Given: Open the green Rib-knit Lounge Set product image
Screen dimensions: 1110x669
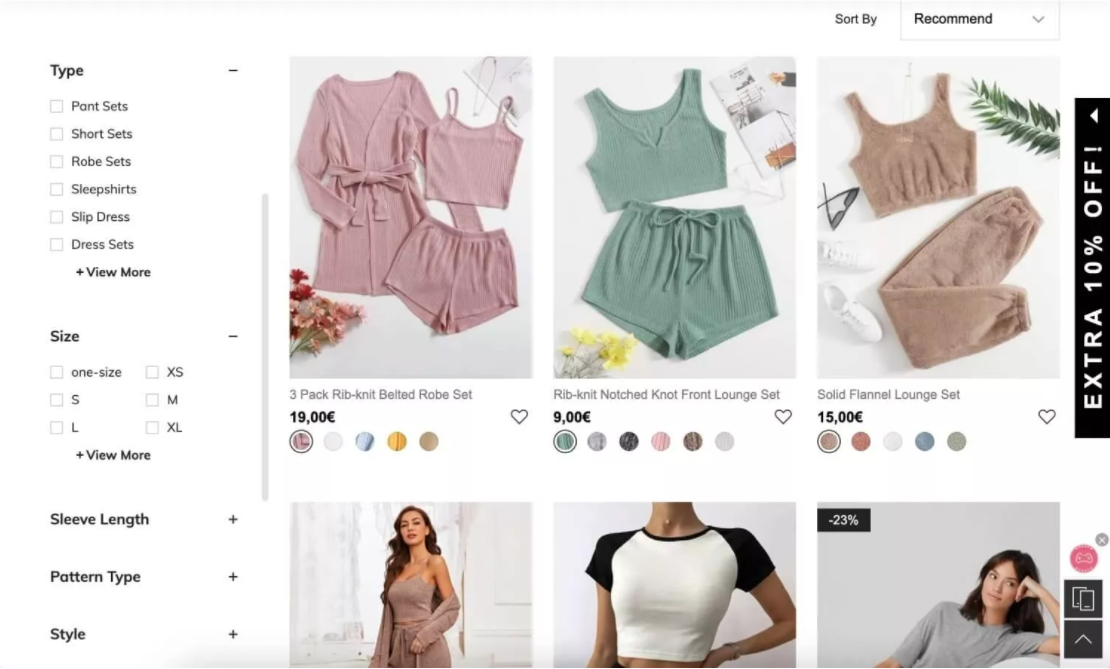Looking at the screenshot, I should pyautogui.click(x=674, y=217).
